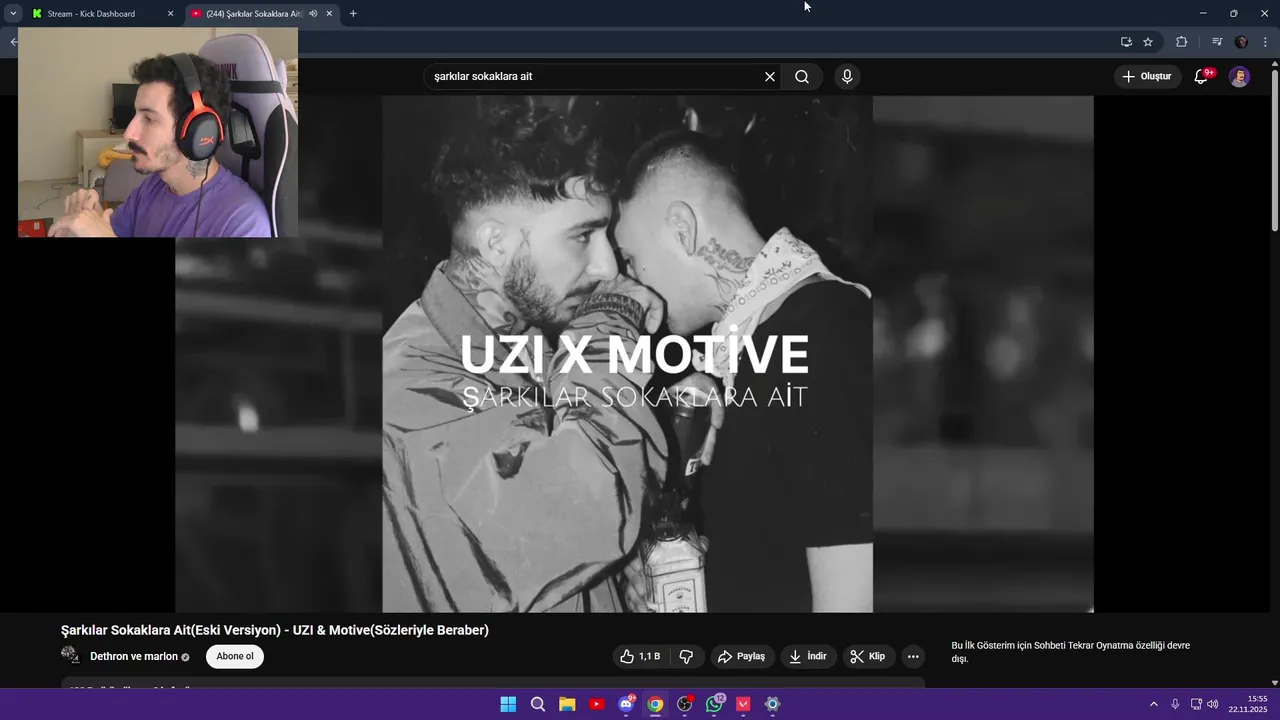Open OBS Studio from the taskbar
The image size is (1280, 720).
[x=685, y=704]
